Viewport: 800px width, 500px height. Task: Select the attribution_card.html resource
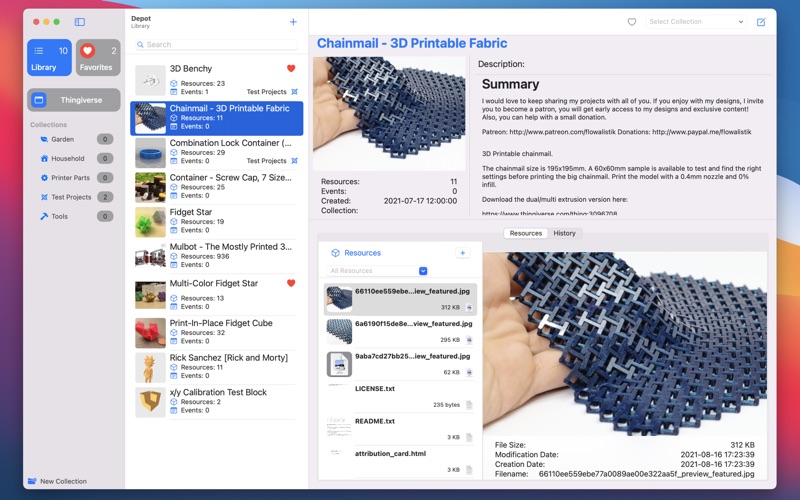click(400, 462)
